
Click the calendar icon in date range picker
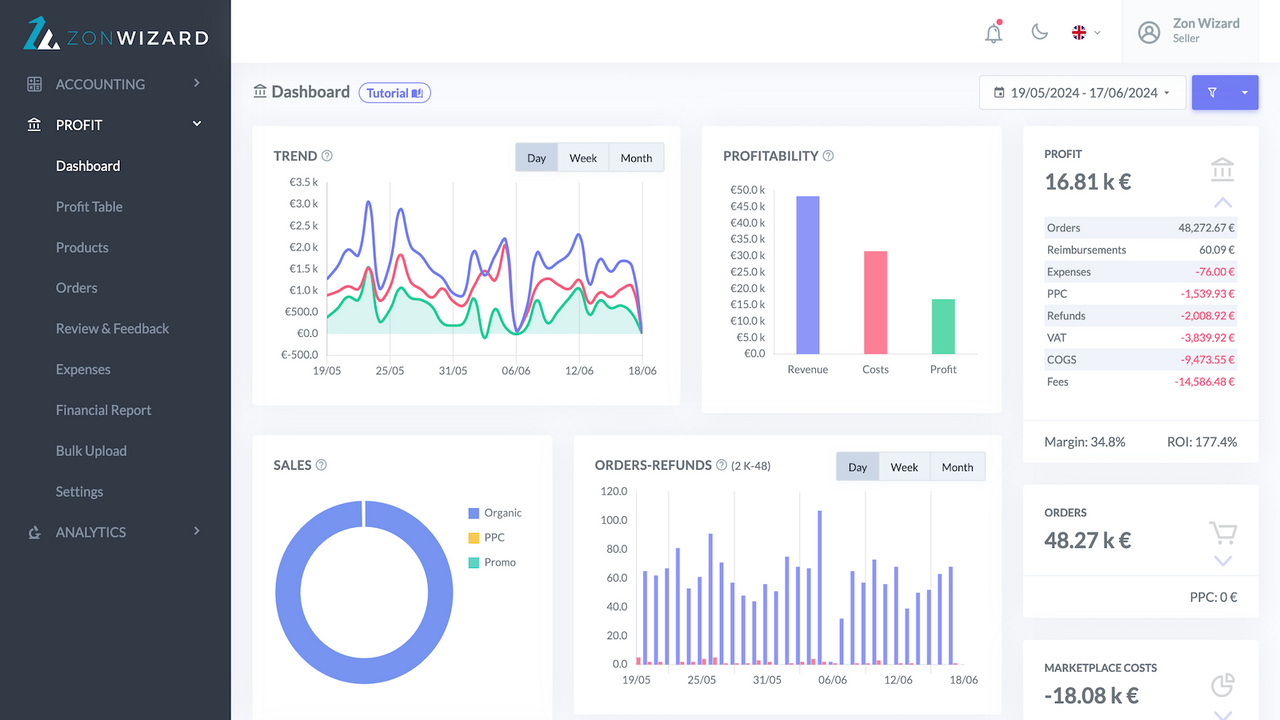pyautogui.click(x=999, y=93)
